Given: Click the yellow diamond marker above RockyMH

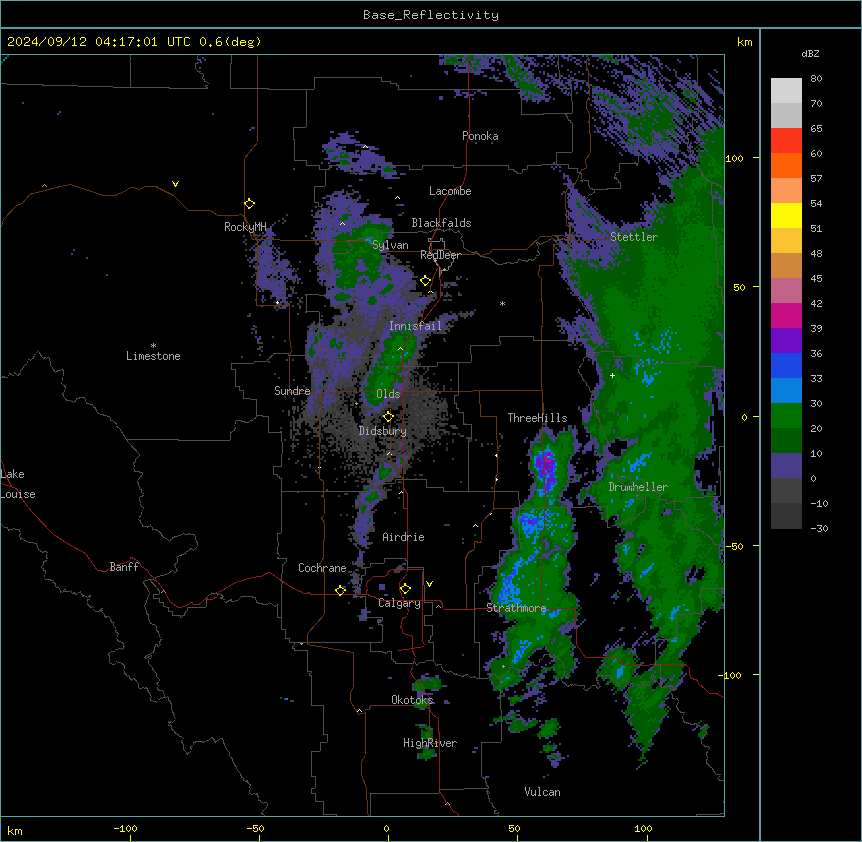Looking at the screenshot, I should pos(249,204).
